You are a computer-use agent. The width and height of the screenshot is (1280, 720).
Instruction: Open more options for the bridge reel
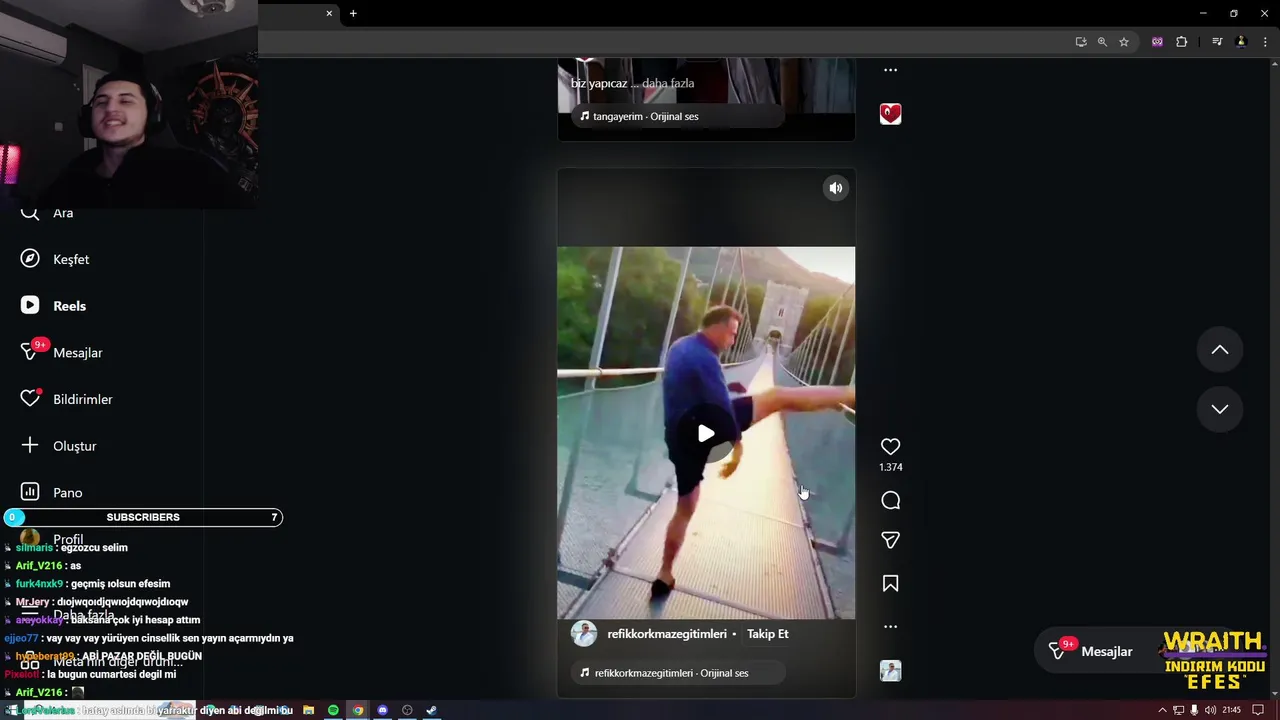(x=890, y=627)
